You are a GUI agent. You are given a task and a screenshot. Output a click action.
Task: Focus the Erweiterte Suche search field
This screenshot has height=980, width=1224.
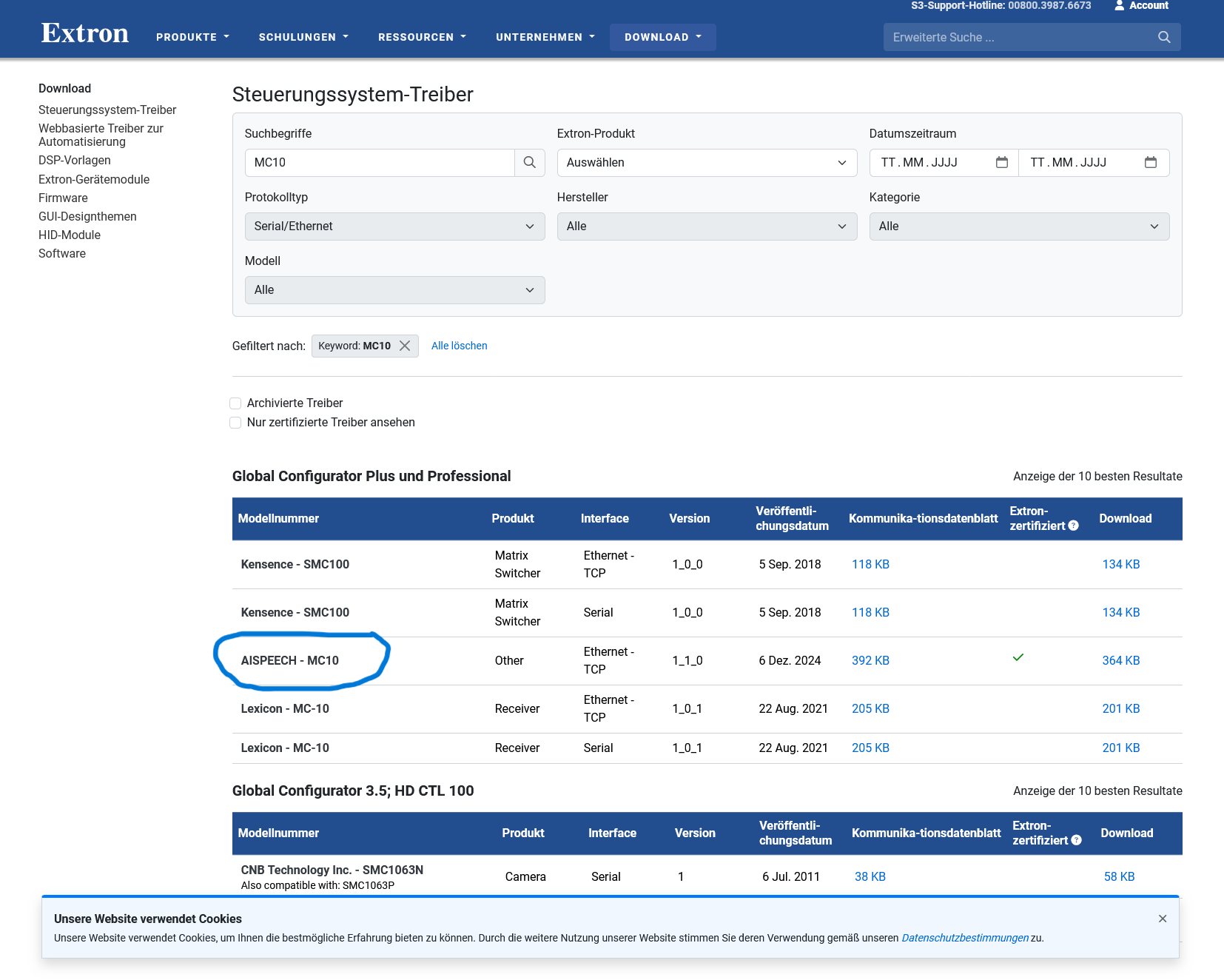1021,37
